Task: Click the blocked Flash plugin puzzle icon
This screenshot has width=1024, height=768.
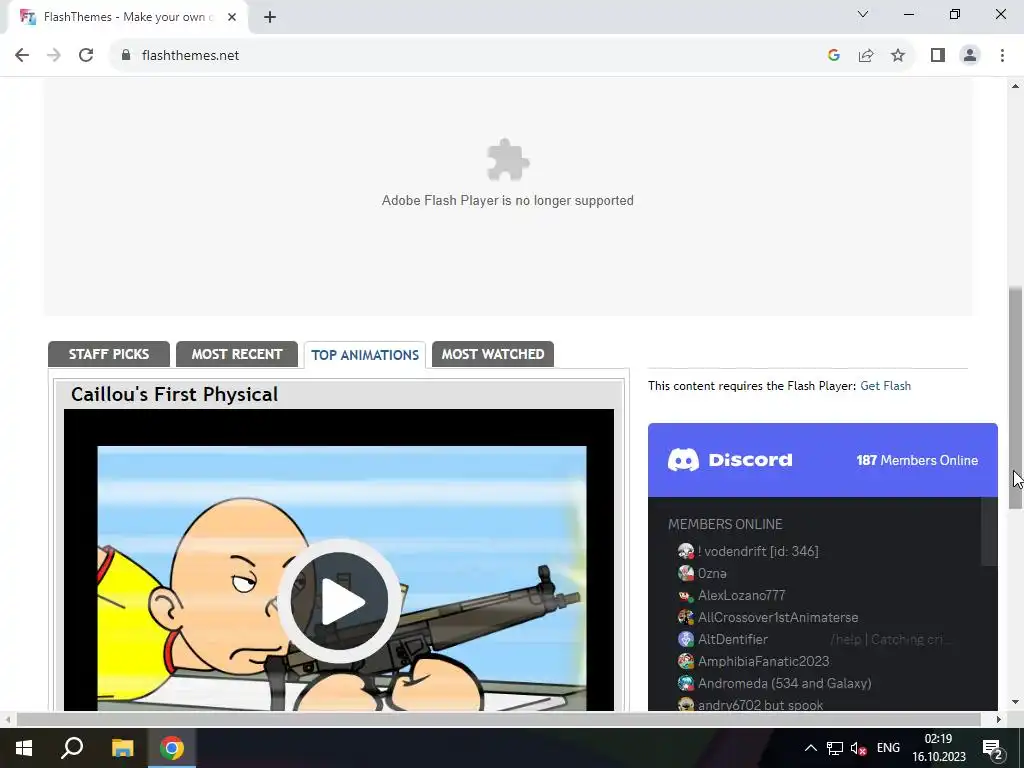Action: click(x=508, y=159)
